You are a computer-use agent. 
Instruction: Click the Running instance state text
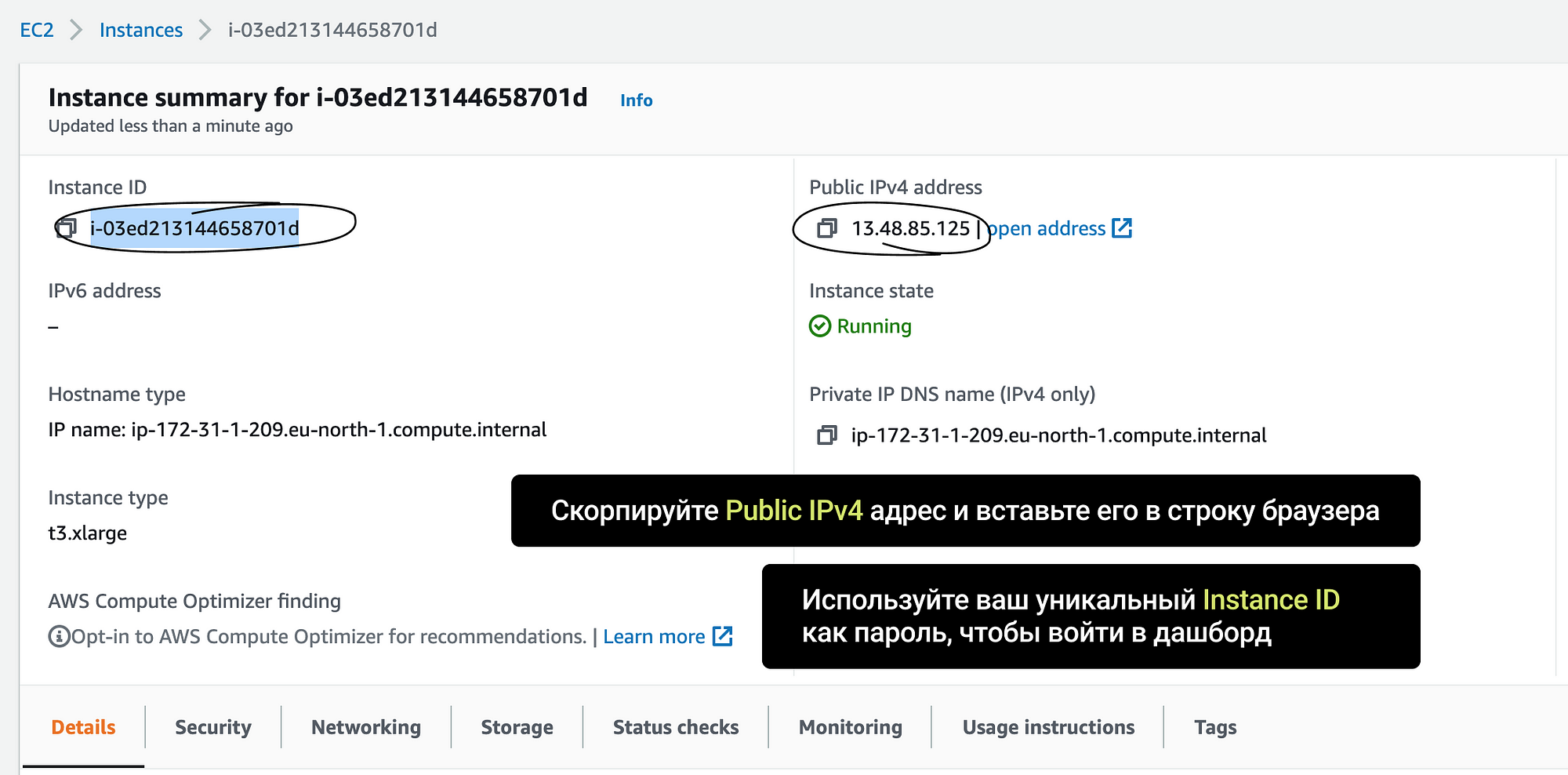coord(874,326)
